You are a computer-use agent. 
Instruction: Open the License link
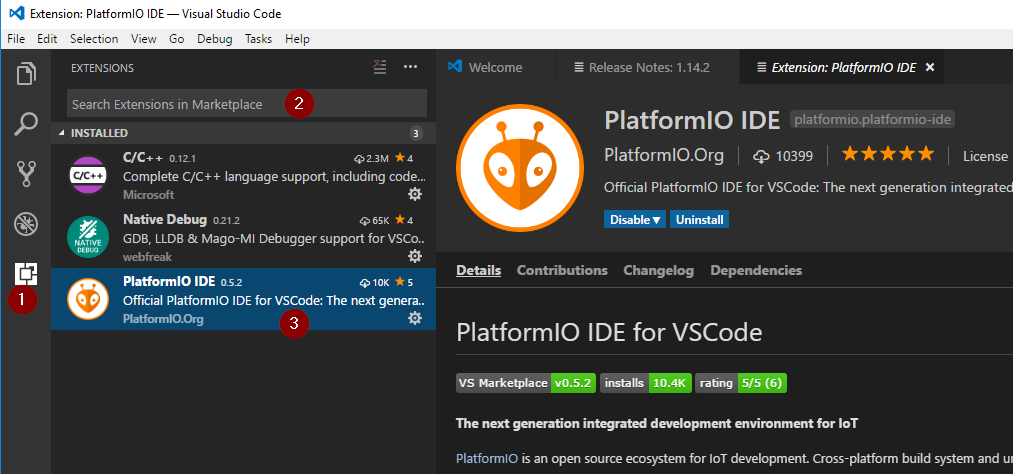pyautogui.click(x=985, y=156)
